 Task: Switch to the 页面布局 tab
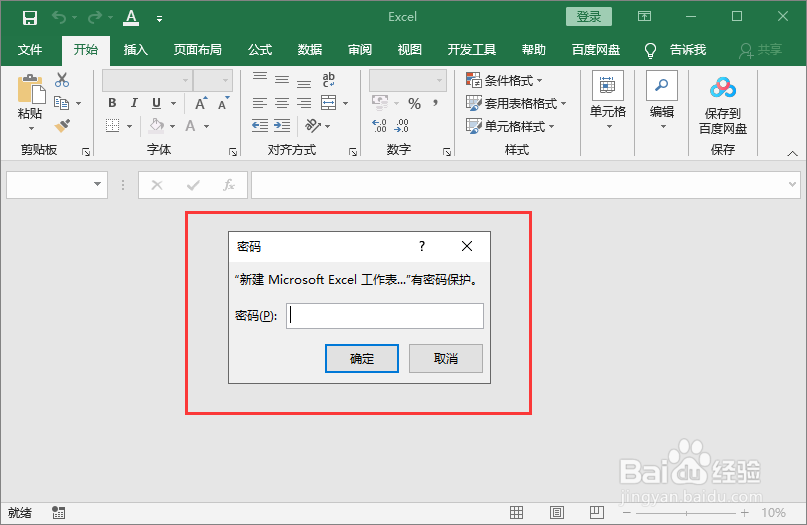pos(198,49)
